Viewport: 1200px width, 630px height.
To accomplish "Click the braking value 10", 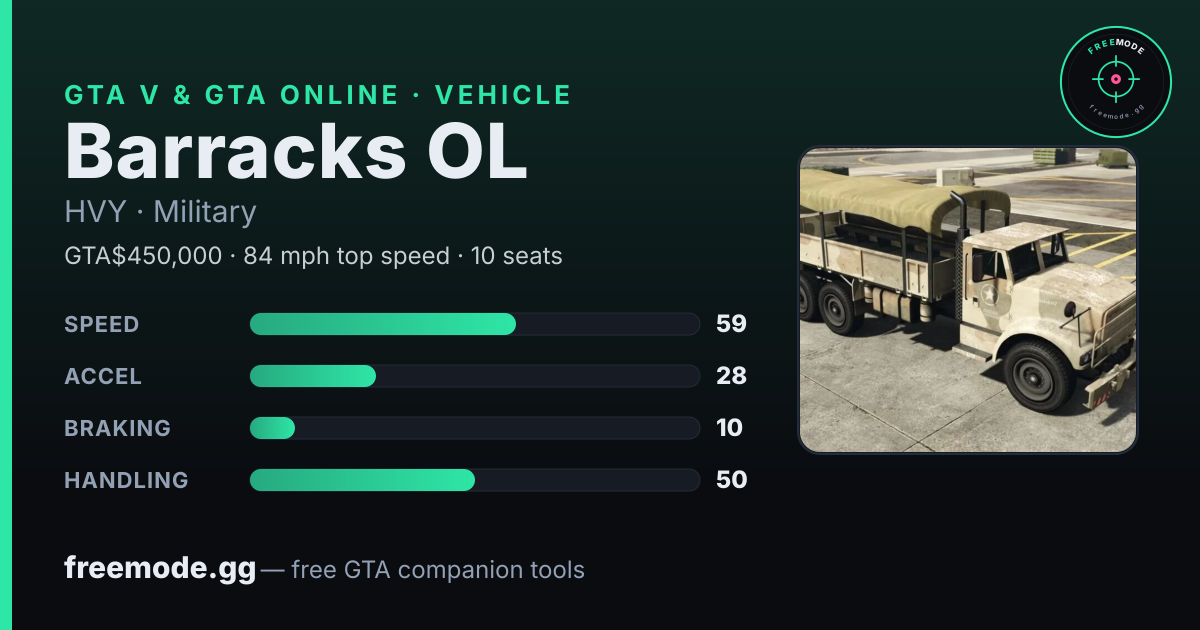I will 729,428.
